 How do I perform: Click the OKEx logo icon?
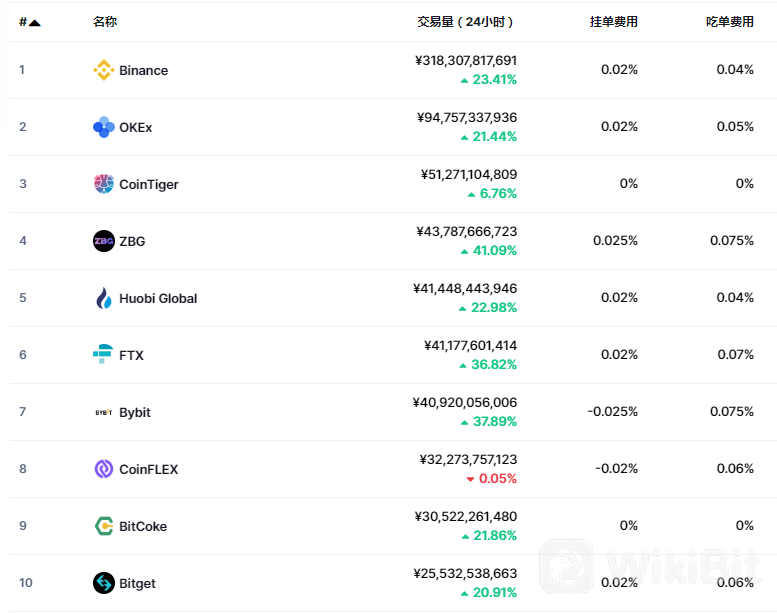pyautogui.click(x=104, y=127)
